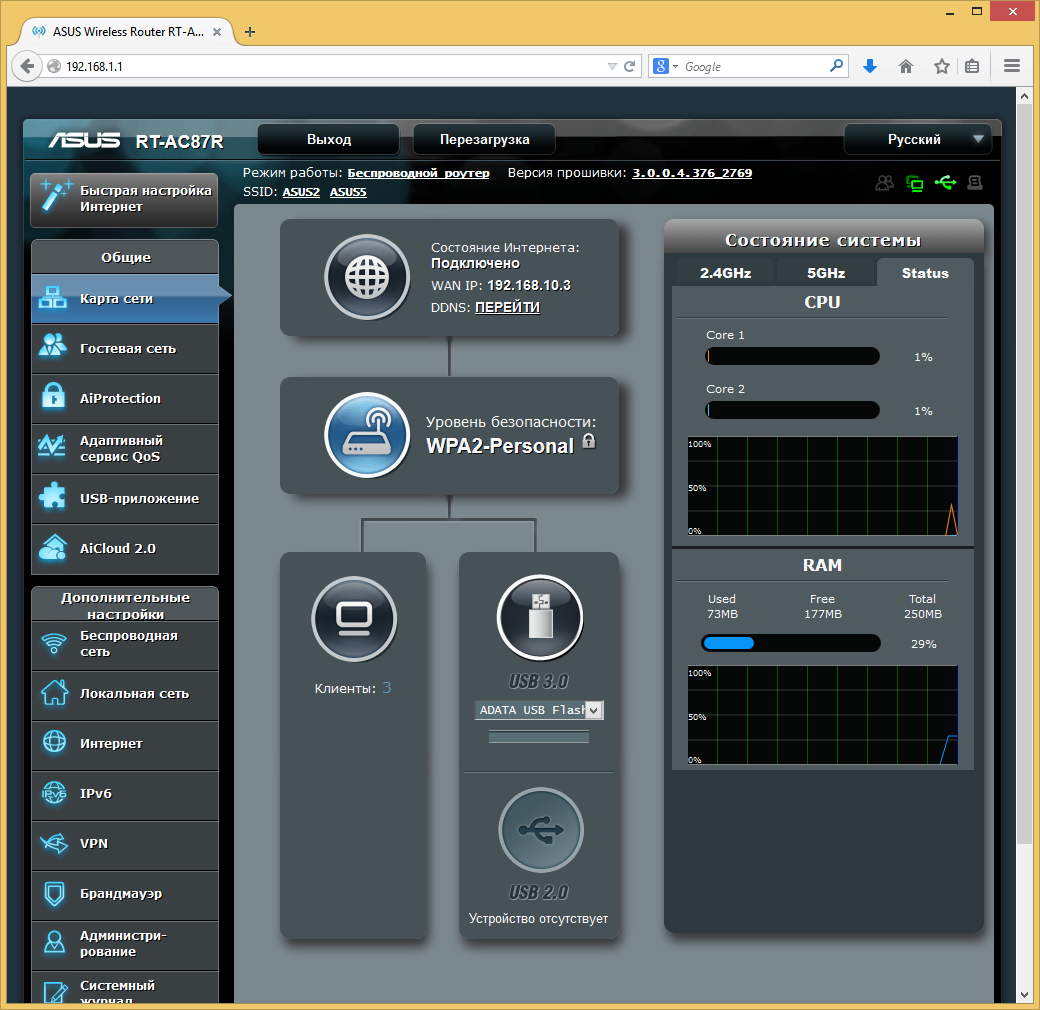The height and width of the screenshot is (1010, 1040).
Task: Open AiCloud 2.0 menu item
Action: [125, 549]
